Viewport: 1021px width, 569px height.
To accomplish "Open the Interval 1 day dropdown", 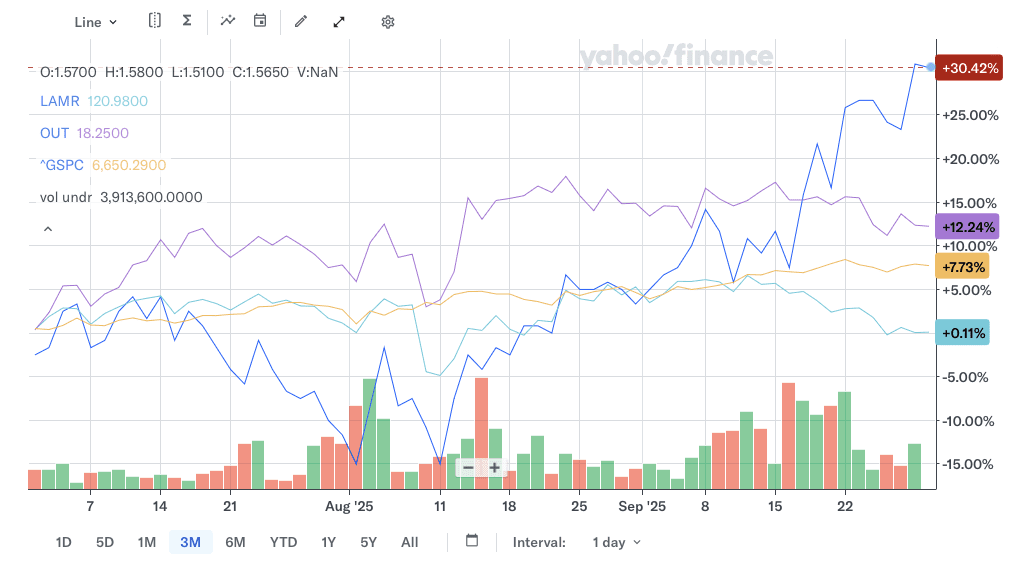I will click(x=616, y=542).
